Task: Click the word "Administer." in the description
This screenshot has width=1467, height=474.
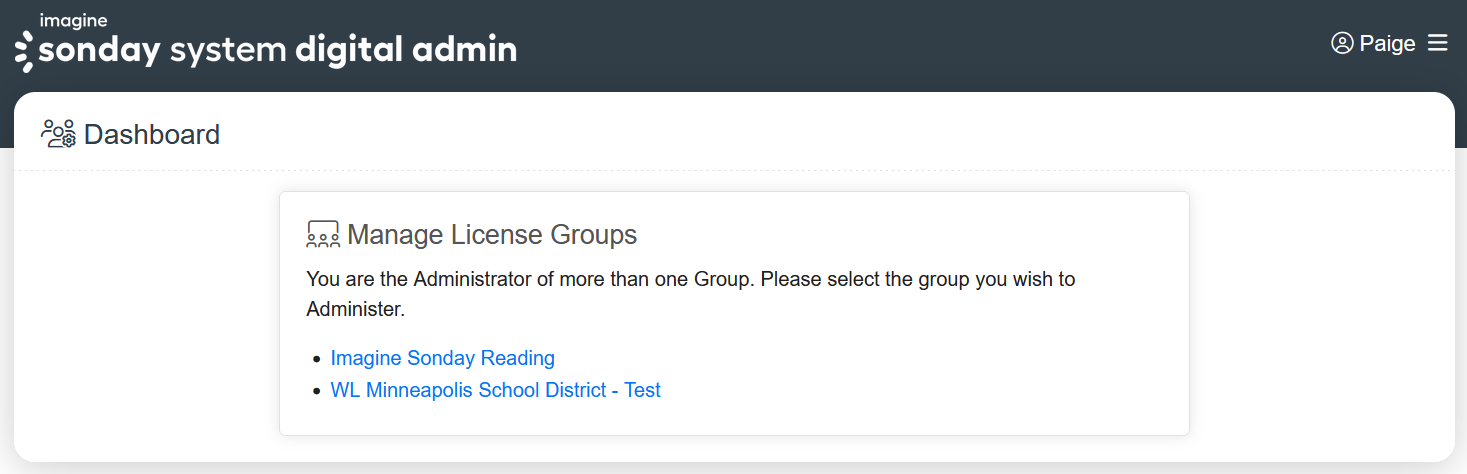Action: [355, 310]
